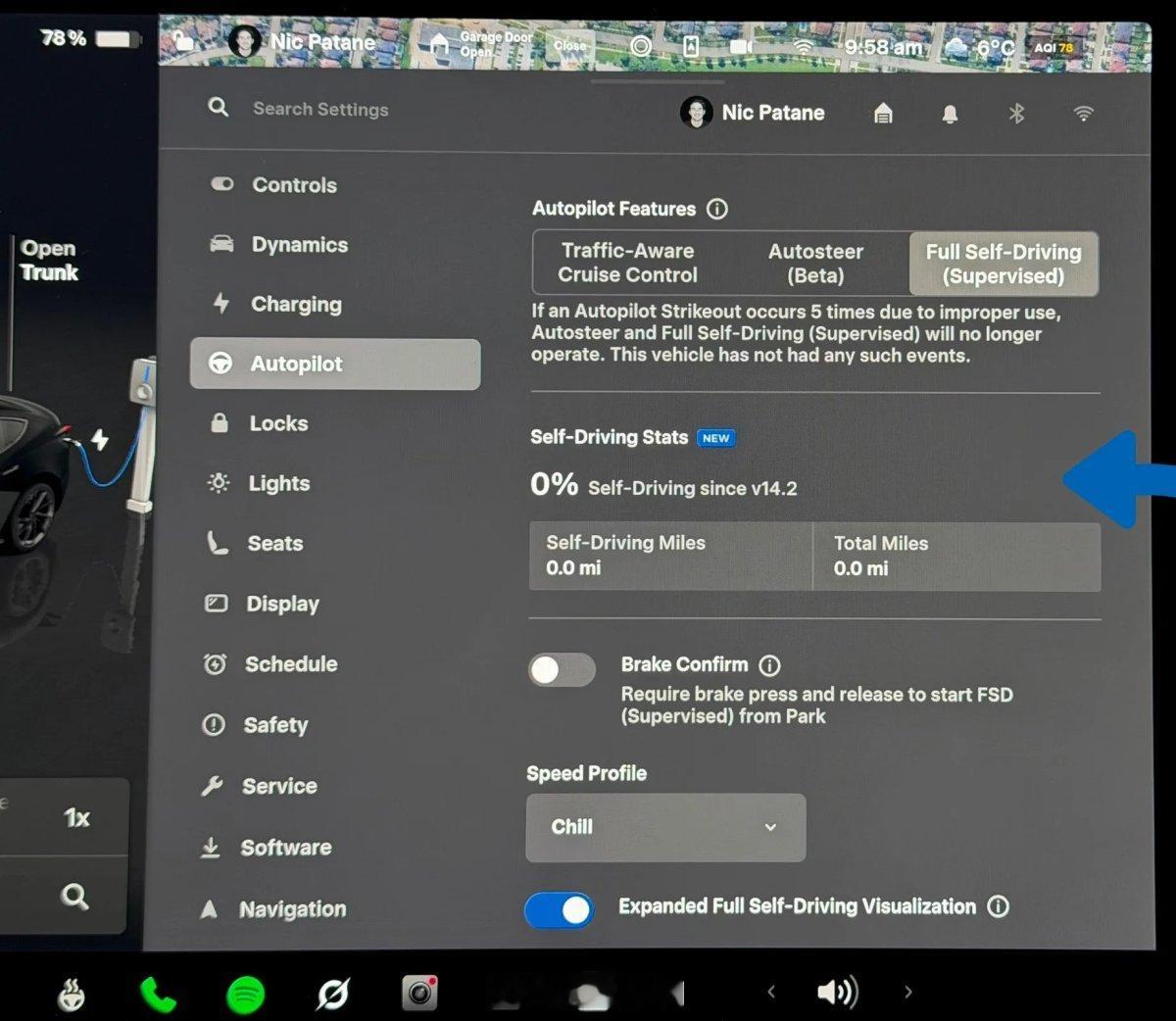This screenshot has height=1021, width=1176.
Task: Open the Dashcam camera app
Action: (x=420, y=994)
